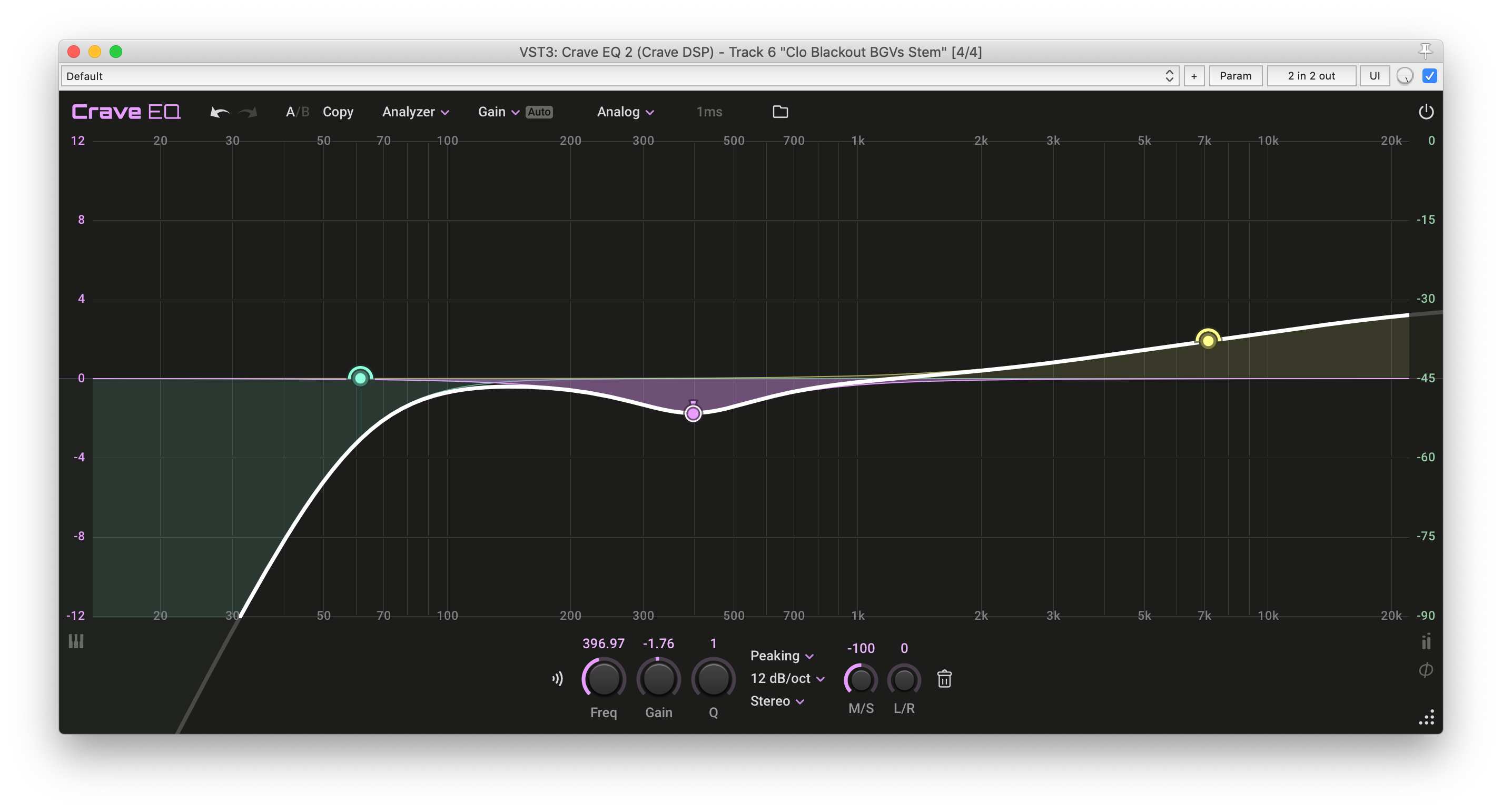Click the Q value 1
1502x812 pixels.
pos(713,643)
